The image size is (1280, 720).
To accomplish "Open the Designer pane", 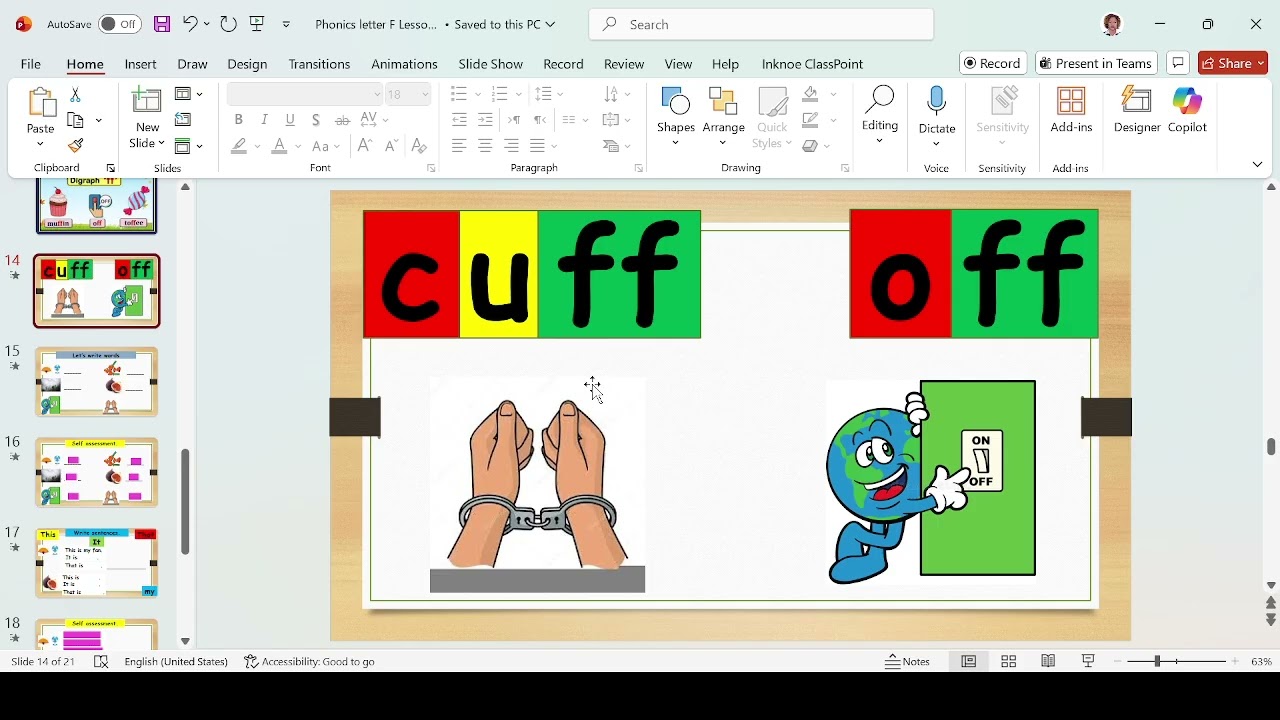I will pyautogui.click(x=1138, y=110).
